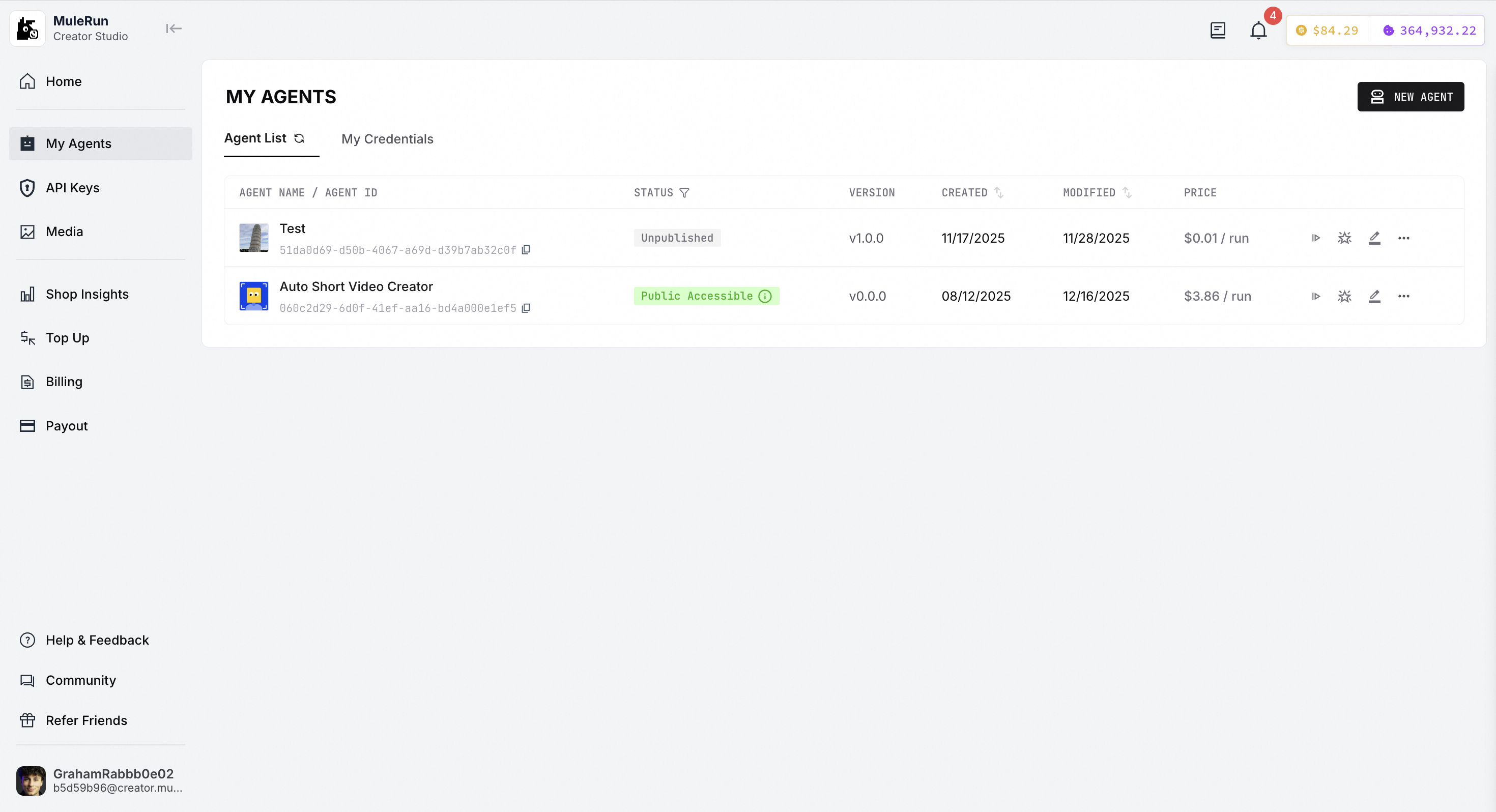The image size is (1496, 812).
Task: Open the documentation book icon
Action: 1217,30
